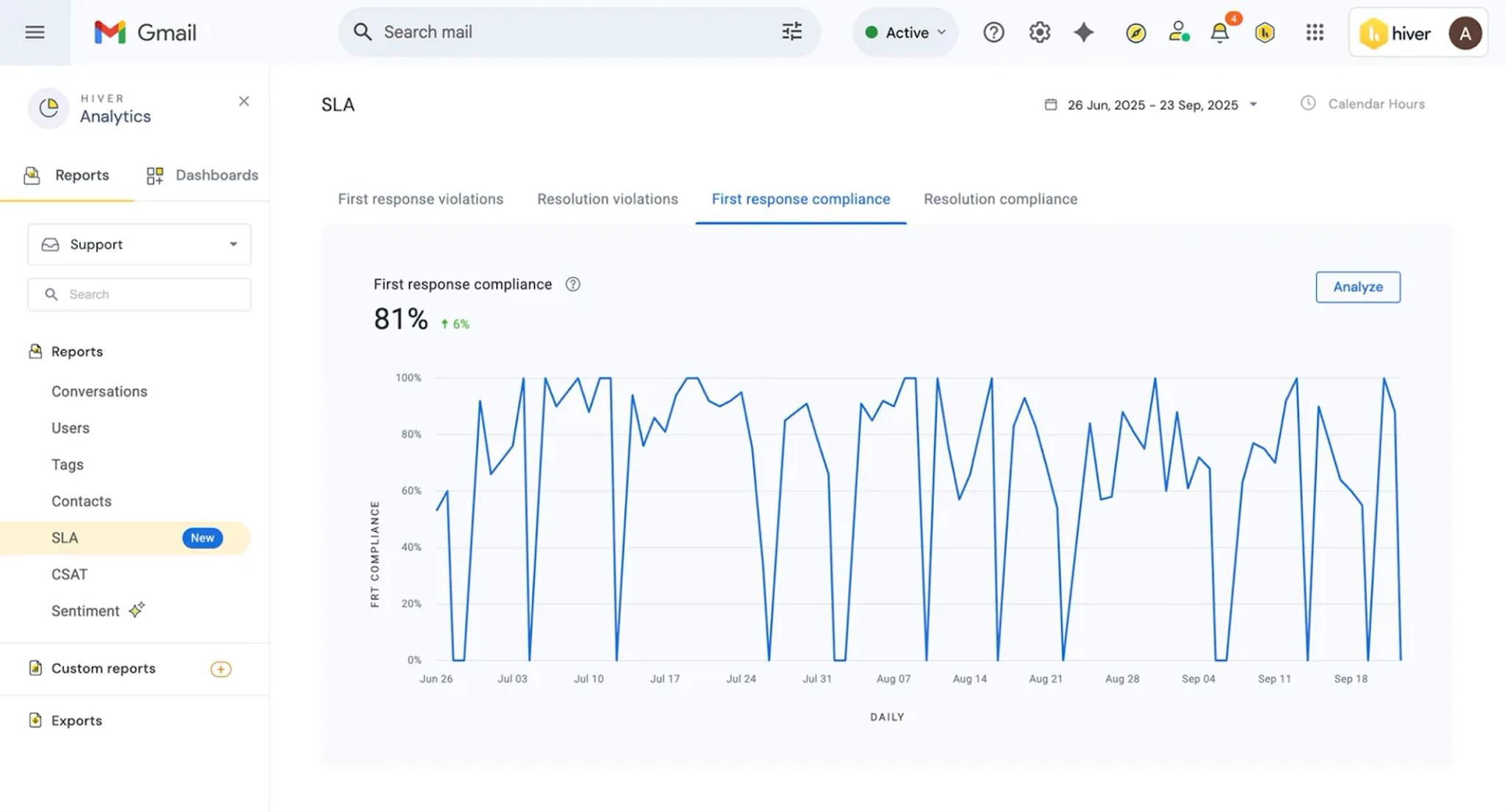Click the 26 Jun – 23 Sep date range
This screenshot has height=812, width=1505.
[1152, 104]
